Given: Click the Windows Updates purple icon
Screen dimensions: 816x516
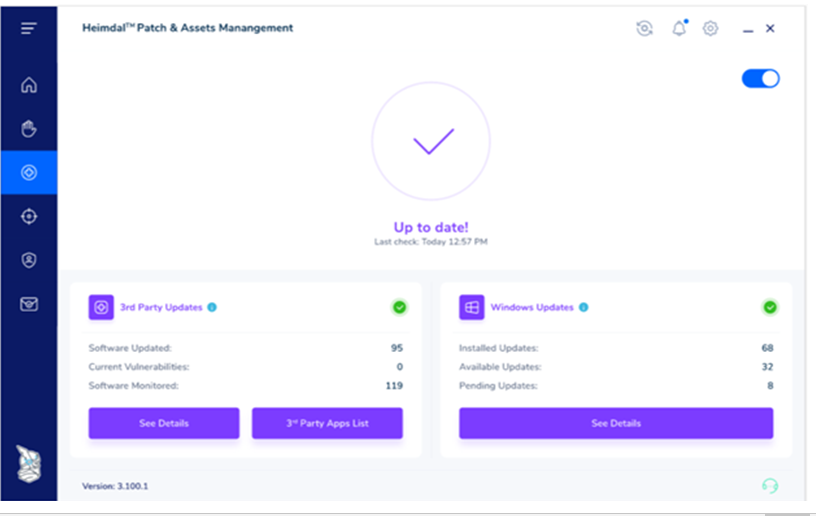Looking at the screenshot, I should 471,307.
